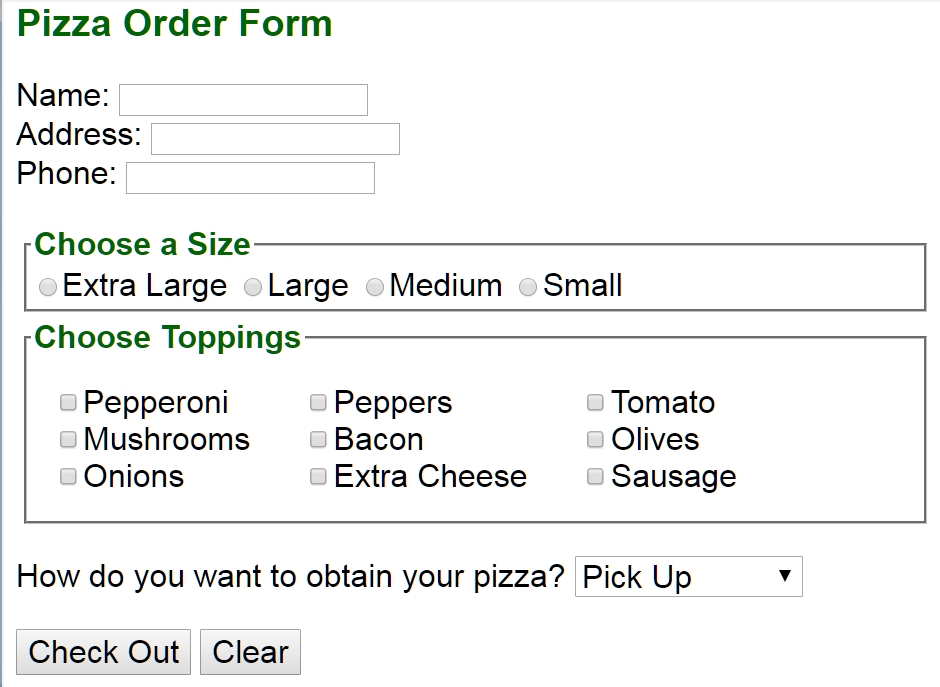Toggle the Extra Cheese checkbox

pos(318,476)
